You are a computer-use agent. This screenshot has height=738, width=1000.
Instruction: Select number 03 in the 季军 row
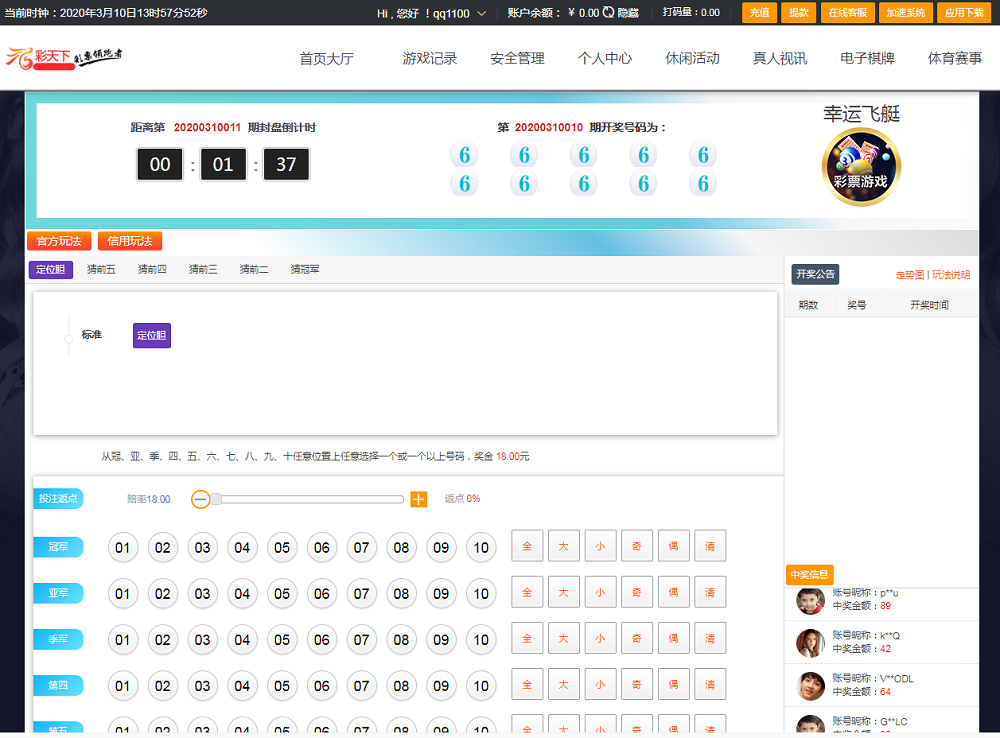tap(202, 639)
